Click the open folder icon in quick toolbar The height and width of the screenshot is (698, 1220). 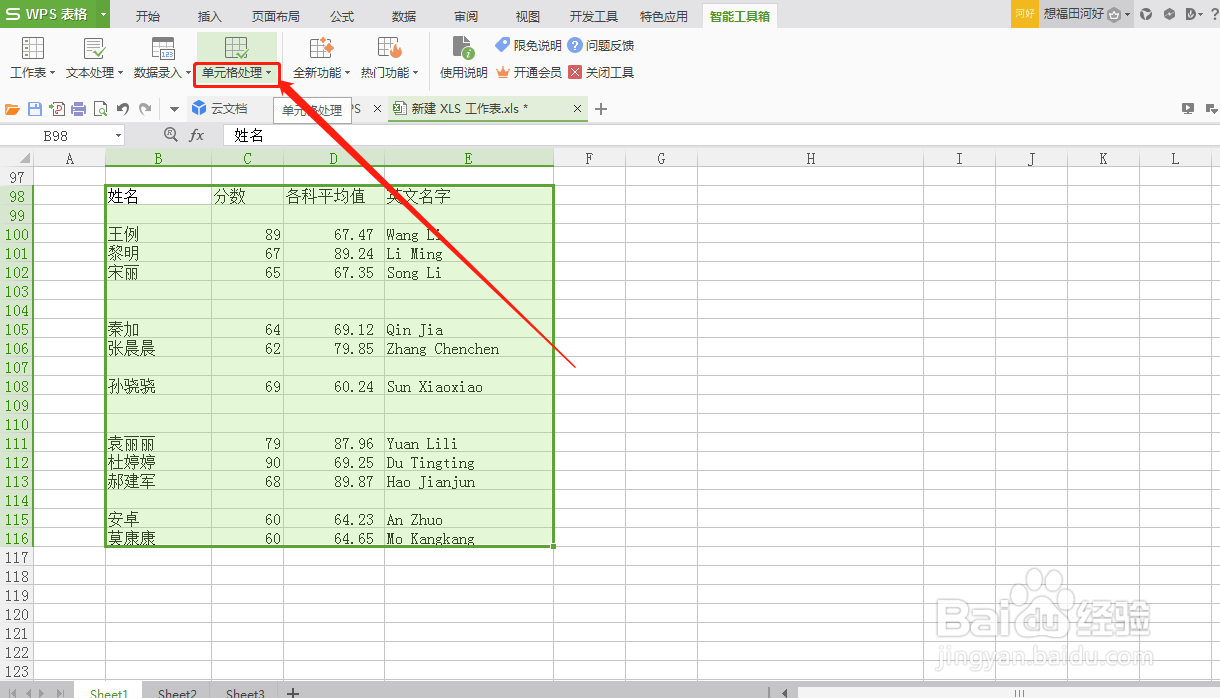(x=13, y=109)
